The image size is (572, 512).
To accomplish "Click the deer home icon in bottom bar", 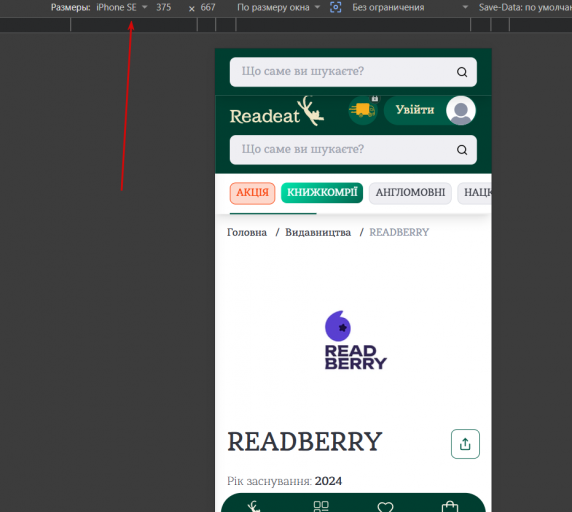I will (x=254, y=506).
